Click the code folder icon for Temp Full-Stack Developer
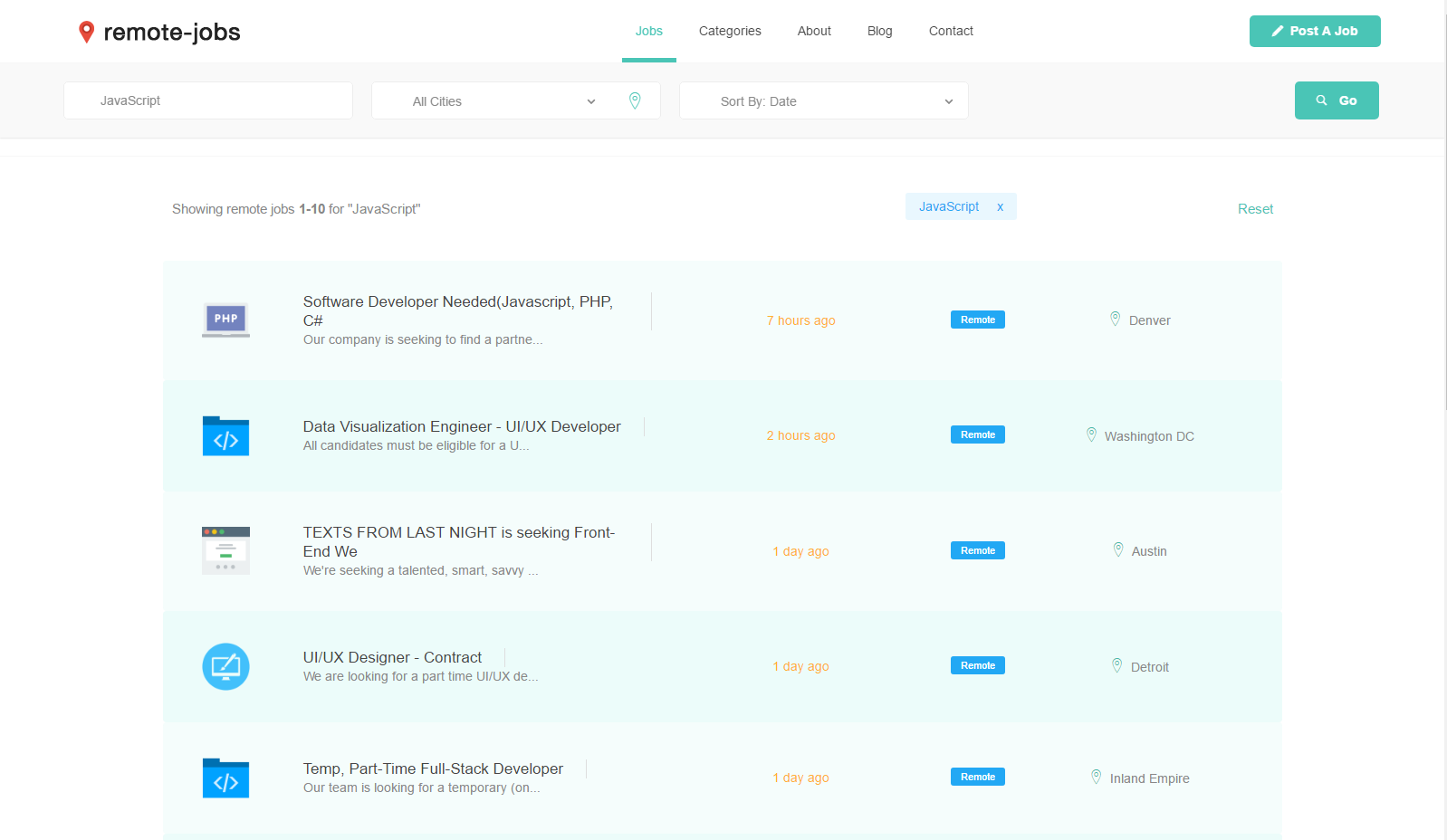1447x840 pixels. pos(225,778)
